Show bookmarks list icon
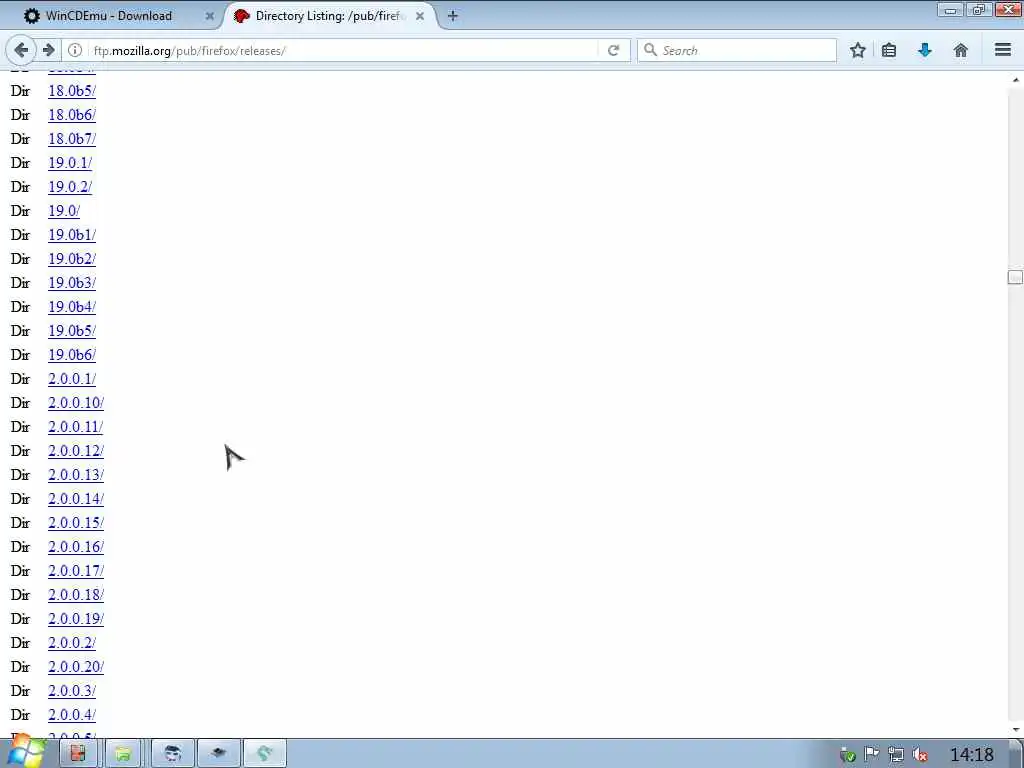Screen dimensions: 1024x768 (x=889, y=50)
